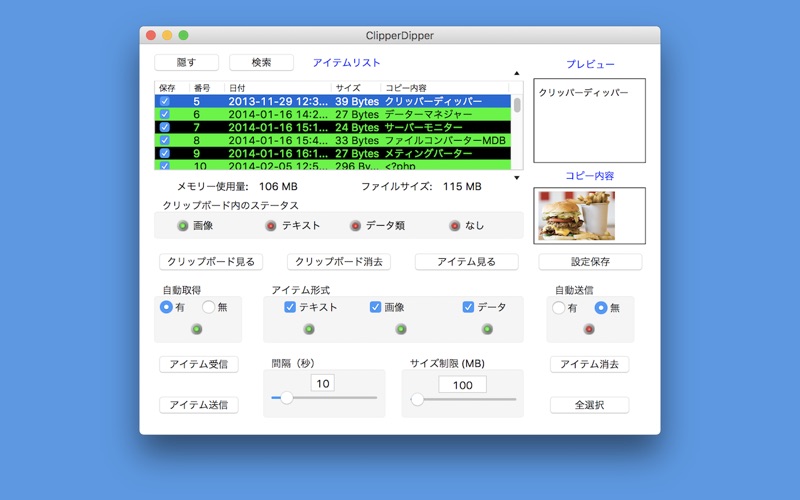Click the red indicator lamp under 自動送信
The height and width of the screenshot is (500, 800).
coord(589,329)
